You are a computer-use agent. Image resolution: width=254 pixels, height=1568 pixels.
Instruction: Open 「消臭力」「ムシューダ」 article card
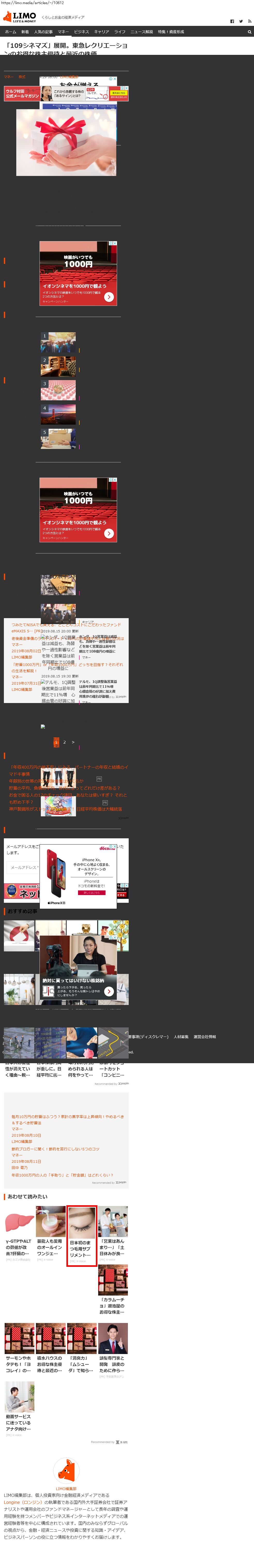(81, 1349)
